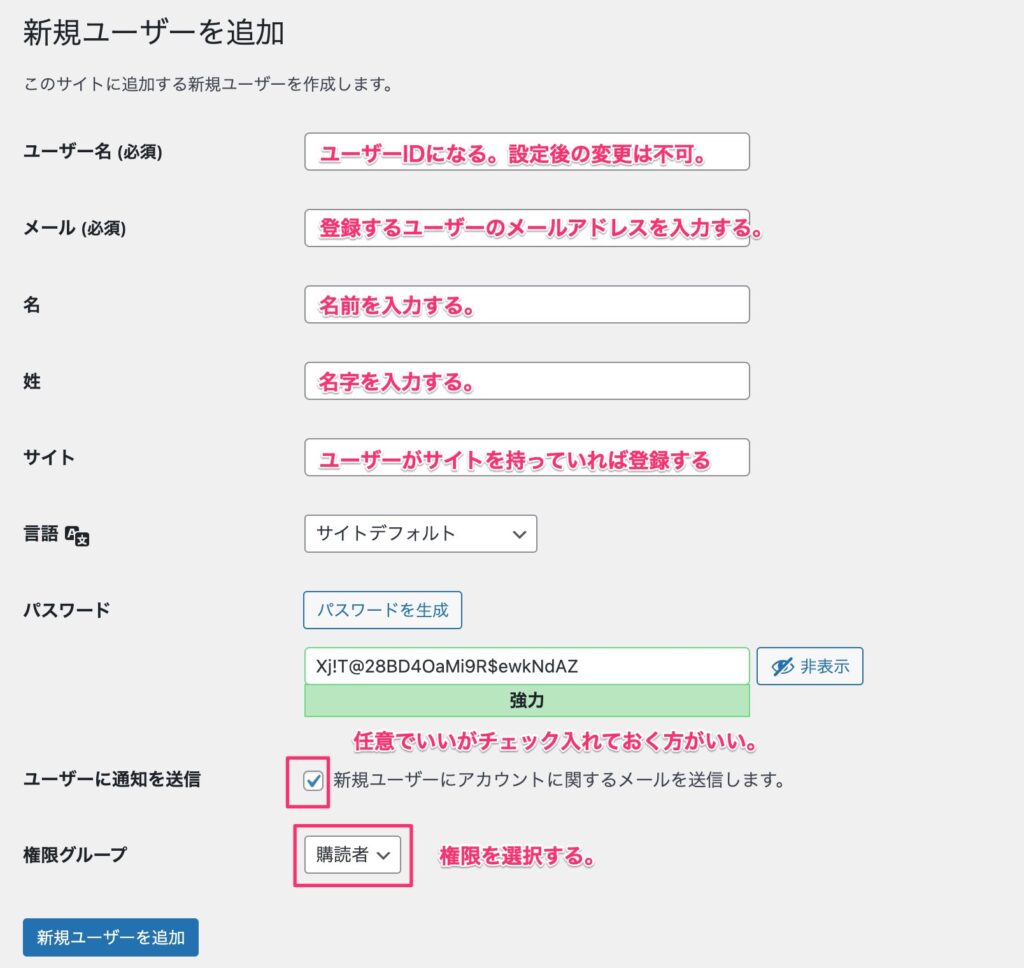The height and width of the screenshot is (968, 1024).
Task: Click the ユーザー名 (必須) field label
Action: point(93,152)
